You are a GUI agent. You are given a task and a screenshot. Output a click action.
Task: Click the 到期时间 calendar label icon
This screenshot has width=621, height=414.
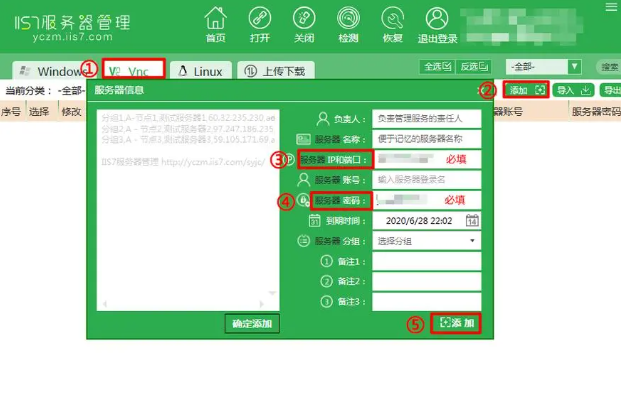click(x=314, y=221)
